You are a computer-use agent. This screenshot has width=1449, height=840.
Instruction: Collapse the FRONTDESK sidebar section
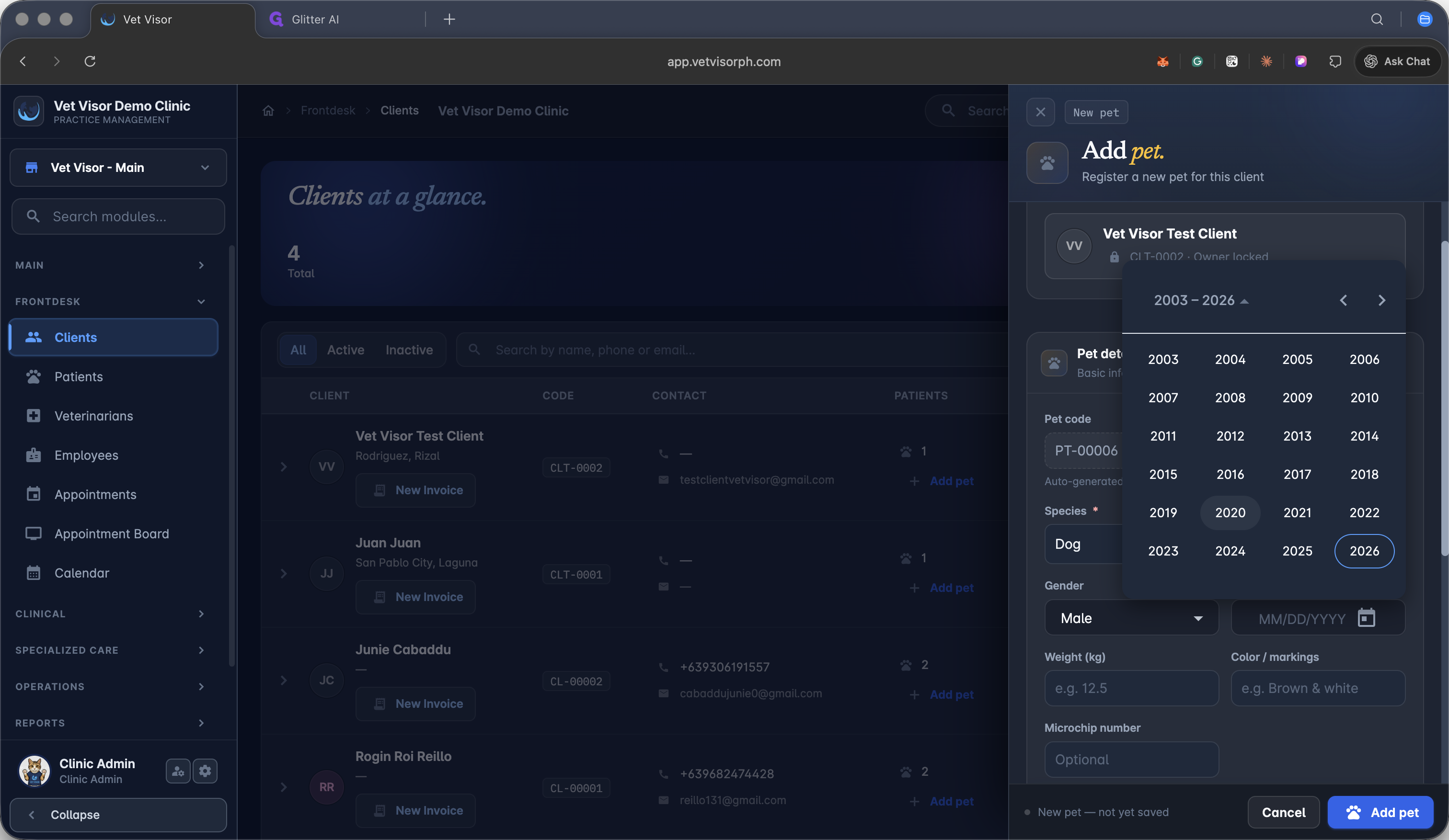pos(110,302)
